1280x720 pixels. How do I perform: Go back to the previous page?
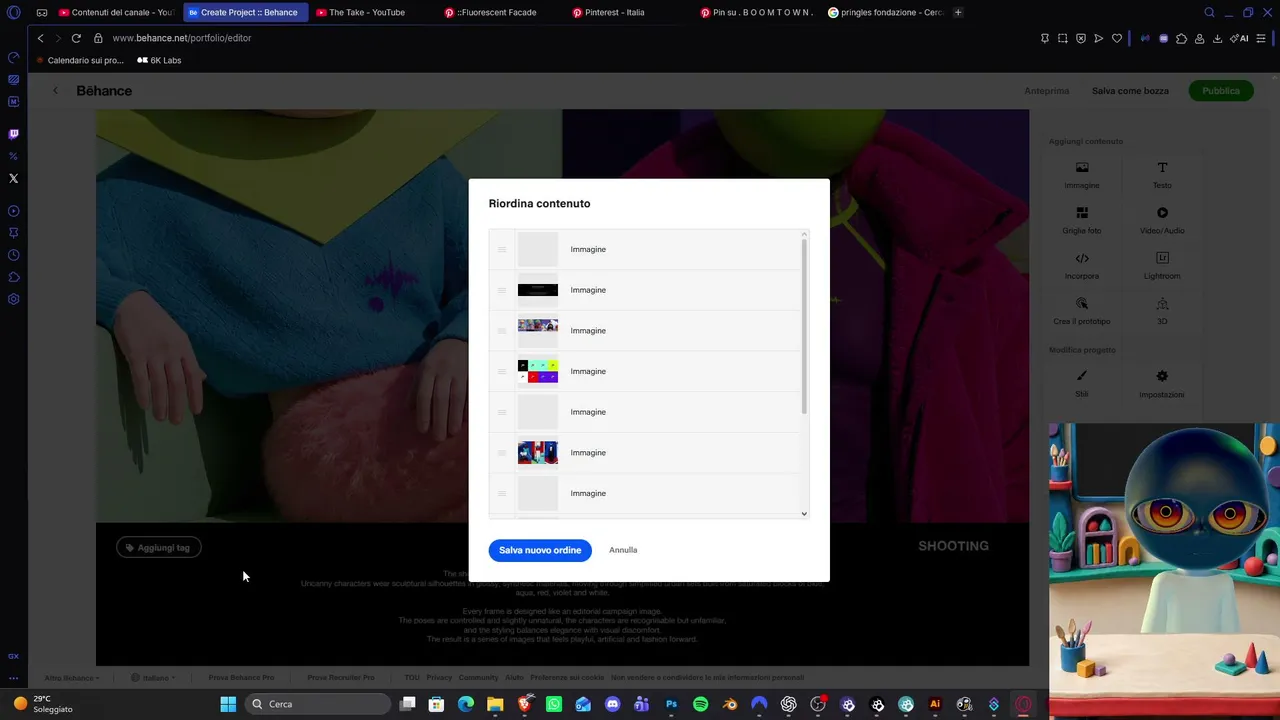tap(40, 38)
